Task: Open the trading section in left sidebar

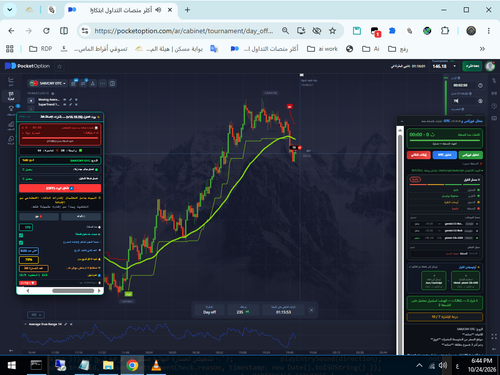Action: pyautogui.click(x=11, y=96)
